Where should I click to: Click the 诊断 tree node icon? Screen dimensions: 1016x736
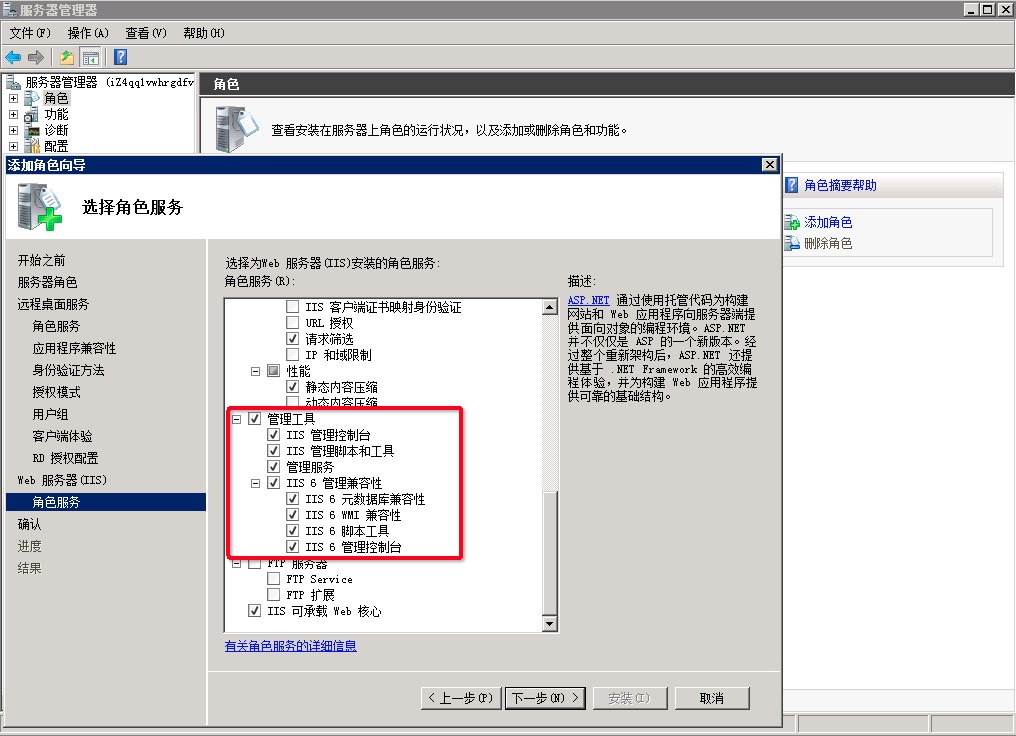(x=32, y=130)
